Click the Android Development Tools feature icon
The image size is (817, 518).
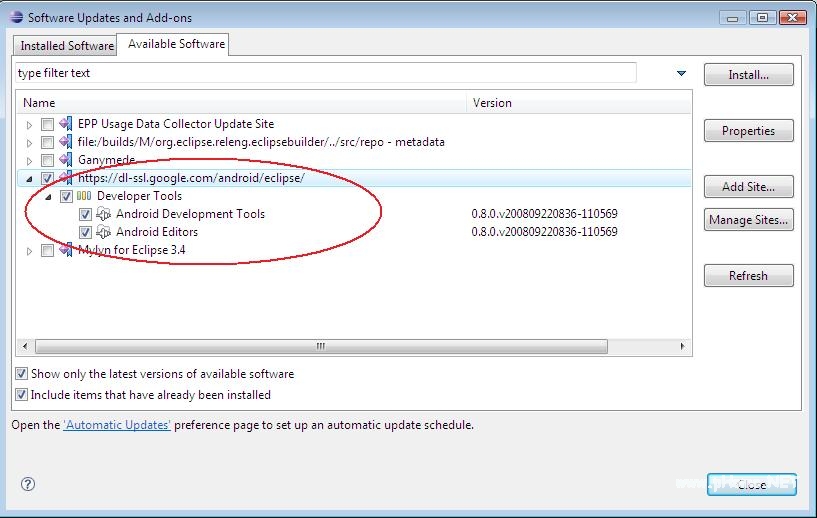click(x=104, y=214)
